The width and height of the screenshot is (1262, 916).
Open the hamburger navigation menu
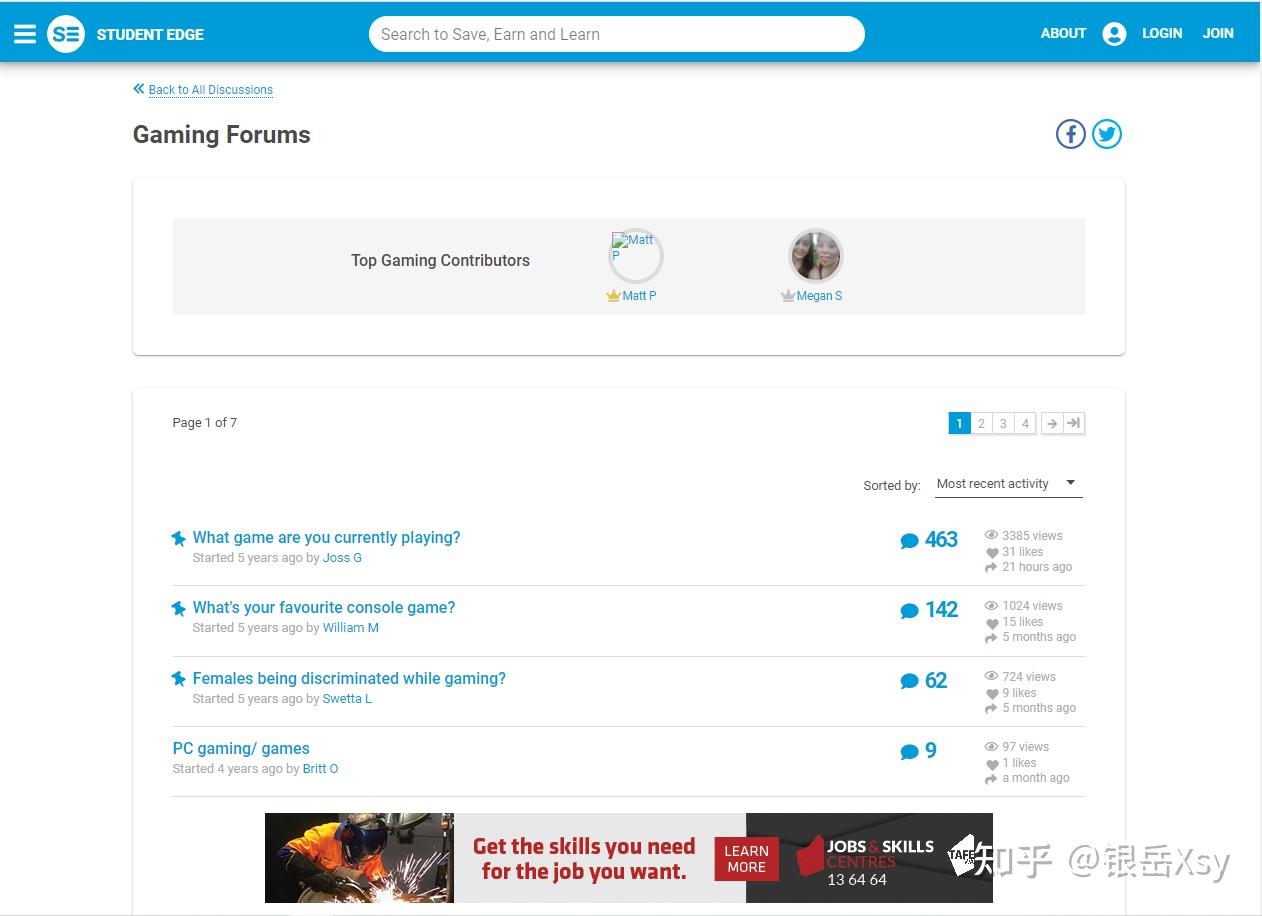(x=25, y=34)
